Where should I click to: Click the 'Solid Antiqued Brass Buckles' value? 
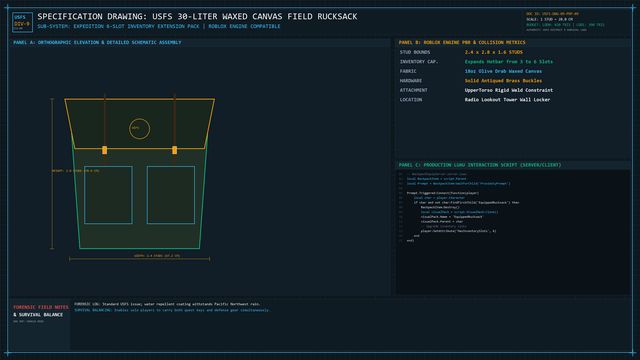[x=503, y=81]
